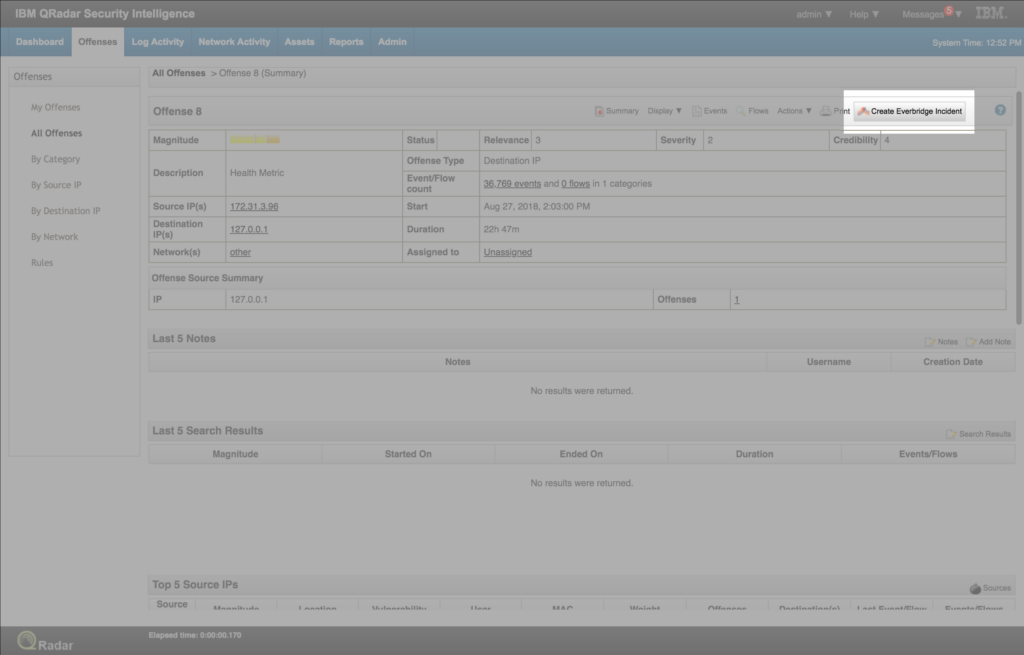Open the Network Activity tab
Viewport: 1024px width, 655px height.
[234, 42]
